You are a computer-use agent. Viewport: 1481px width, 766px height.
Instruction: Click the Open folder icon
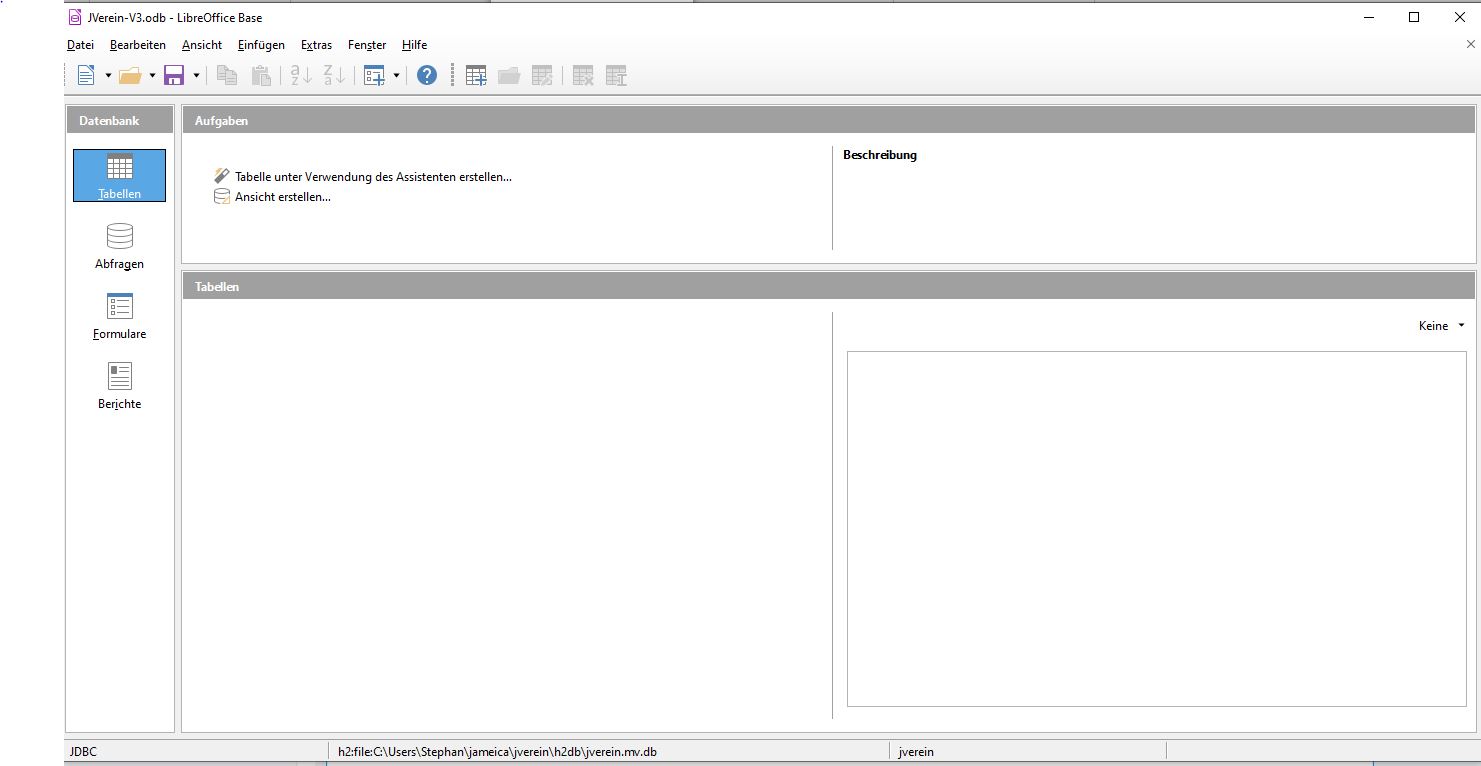coord(130,75)
